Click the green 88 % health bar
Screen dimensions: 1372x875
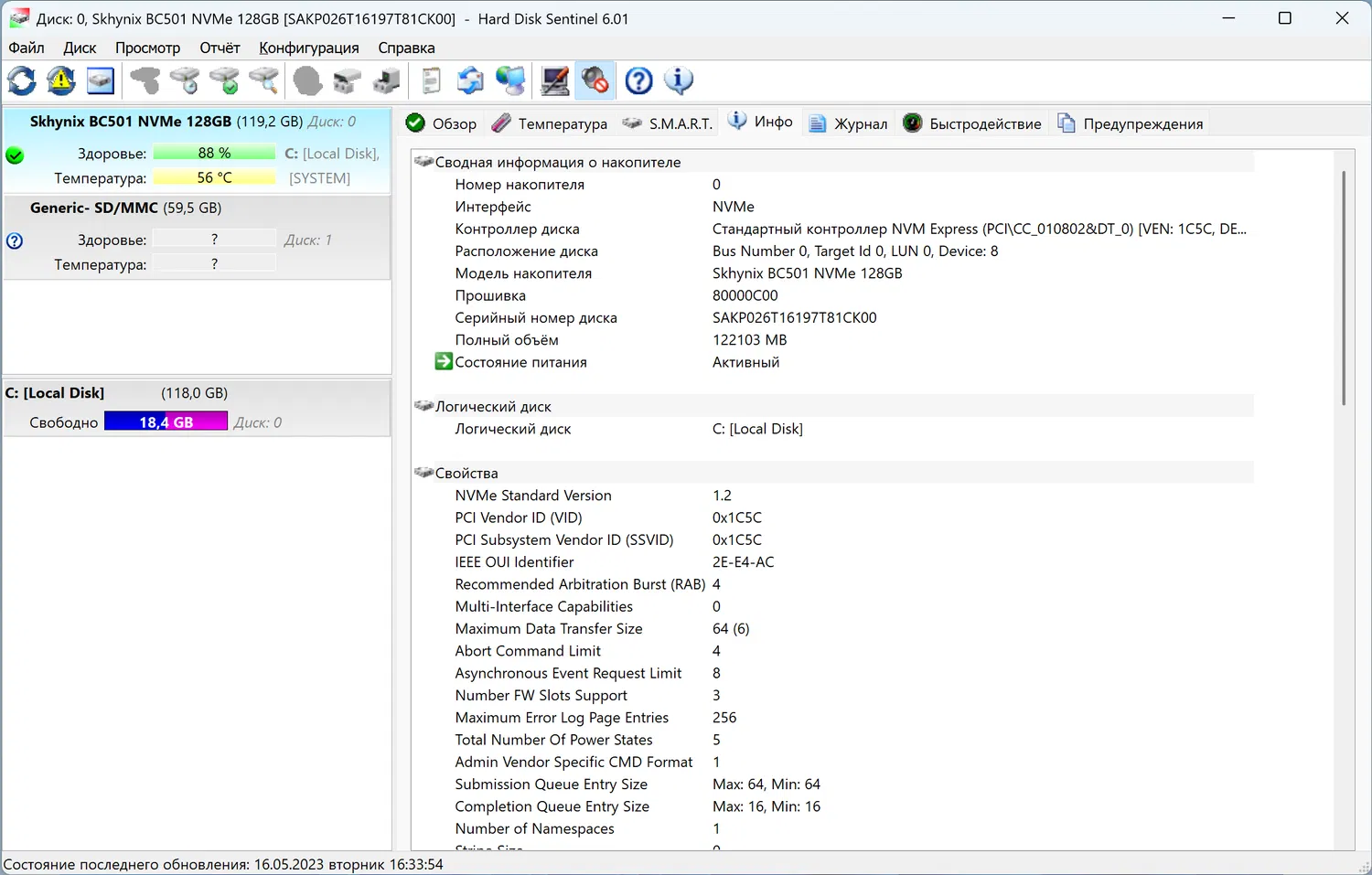(214, 153)
